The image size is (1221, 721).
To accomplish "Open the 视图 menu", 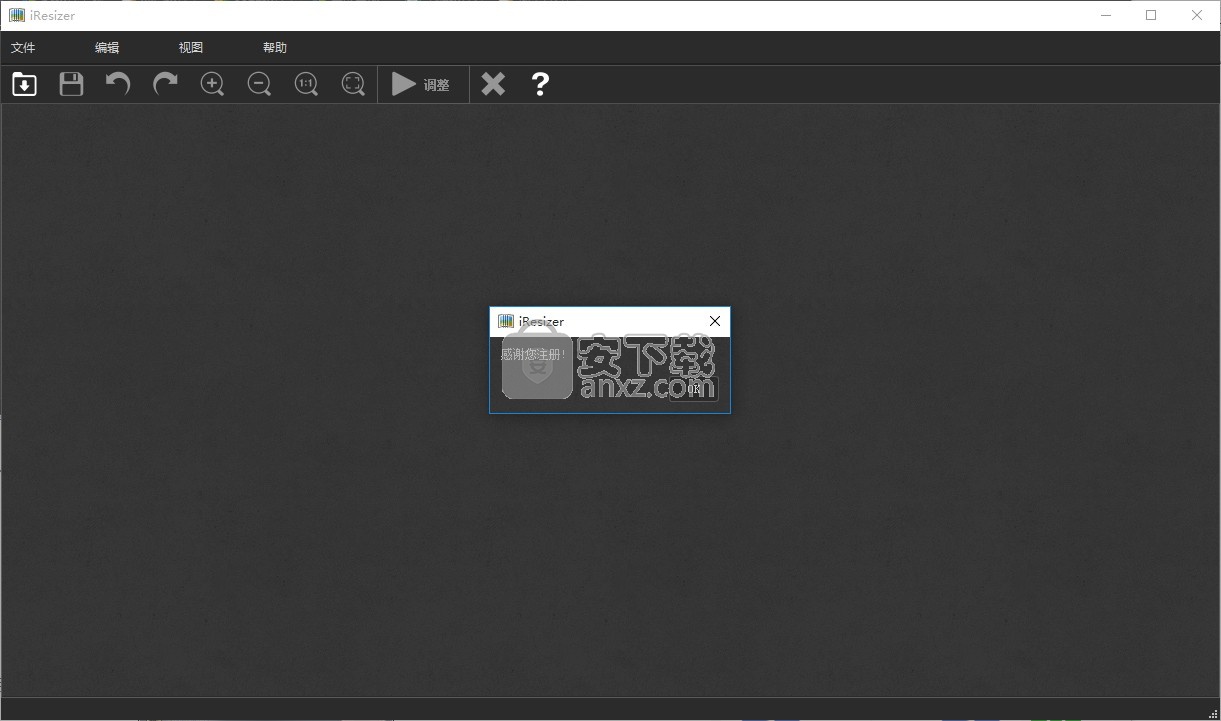I will coord(191,48).
